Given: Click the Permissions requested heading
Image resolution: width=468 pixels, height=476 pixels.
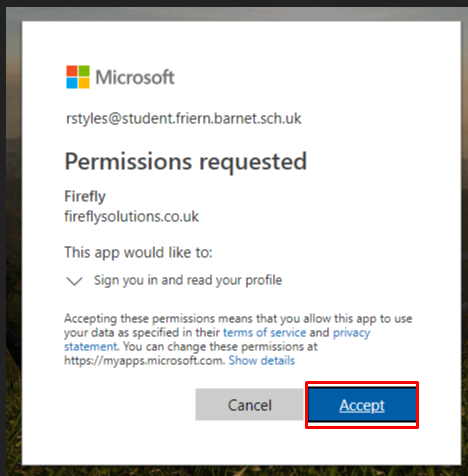Looking at the screenshot, I should coord(185,162).
